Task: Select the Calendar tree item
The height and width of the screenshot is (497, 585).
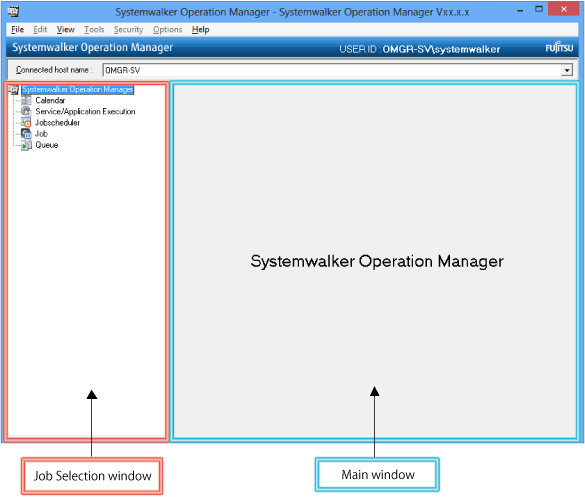Action: pos(50,100)
